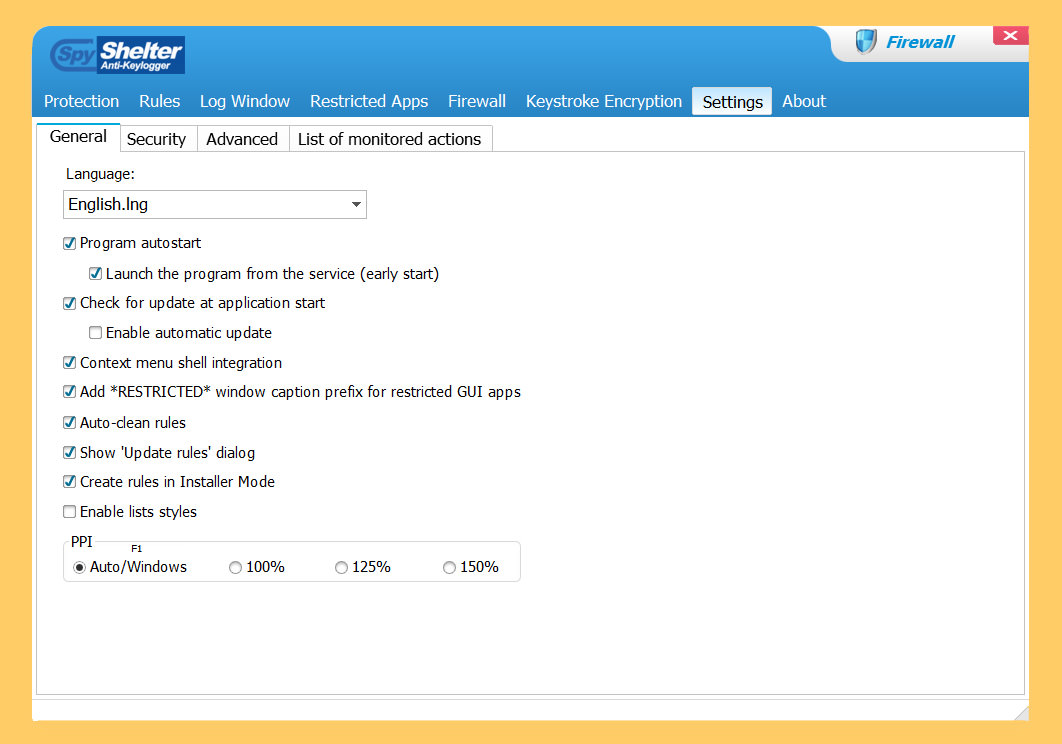Open List of monitored actions subtab
1062x744 pixels.
pyautogui.click(x=389, y=139)
